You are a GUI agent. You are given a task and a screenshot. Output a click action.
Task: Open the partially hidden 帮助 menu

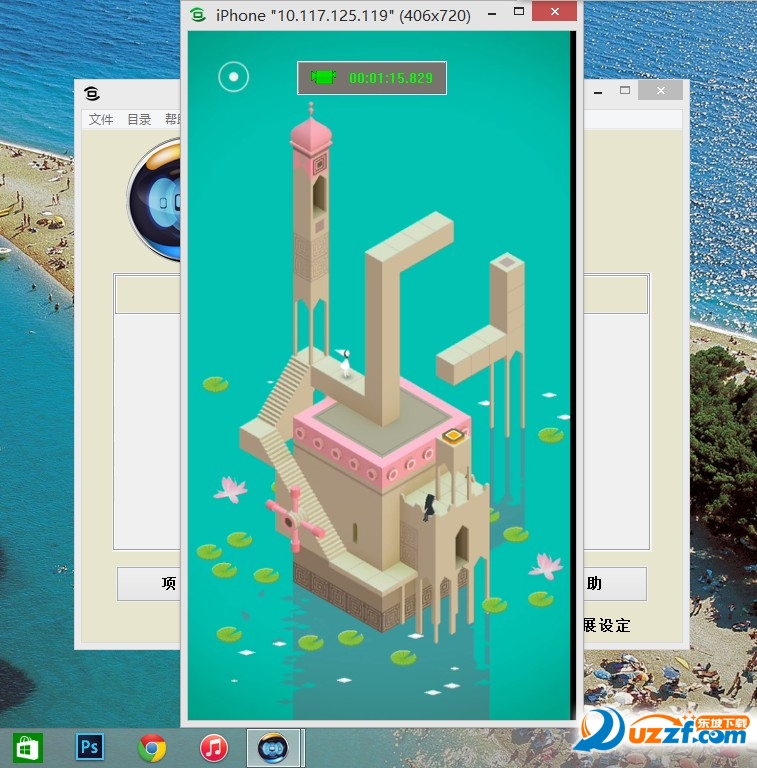tap(172, 119)
